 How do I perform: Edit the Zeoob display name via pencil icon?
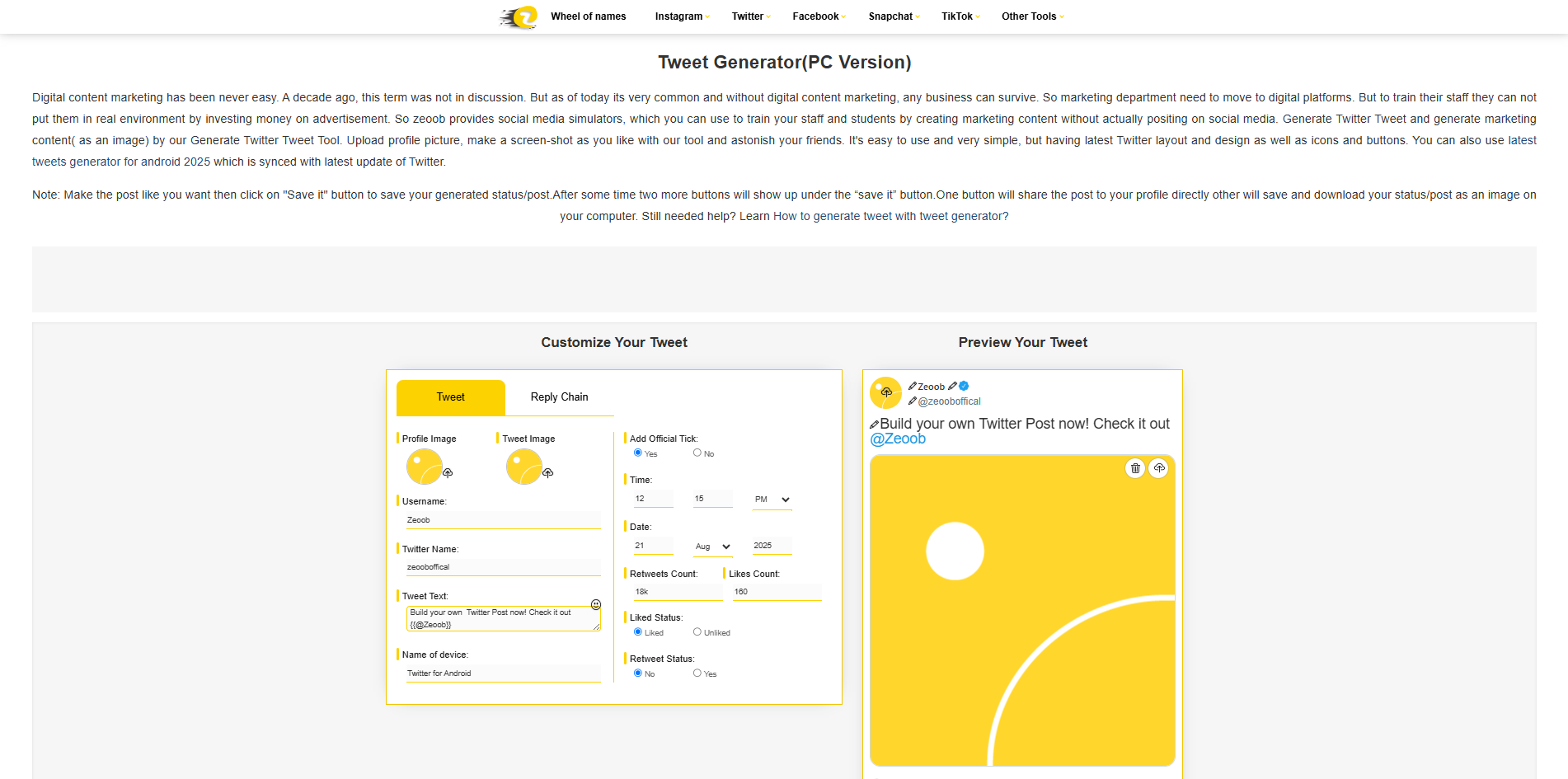pyautogui.click(x=912, y=385)
